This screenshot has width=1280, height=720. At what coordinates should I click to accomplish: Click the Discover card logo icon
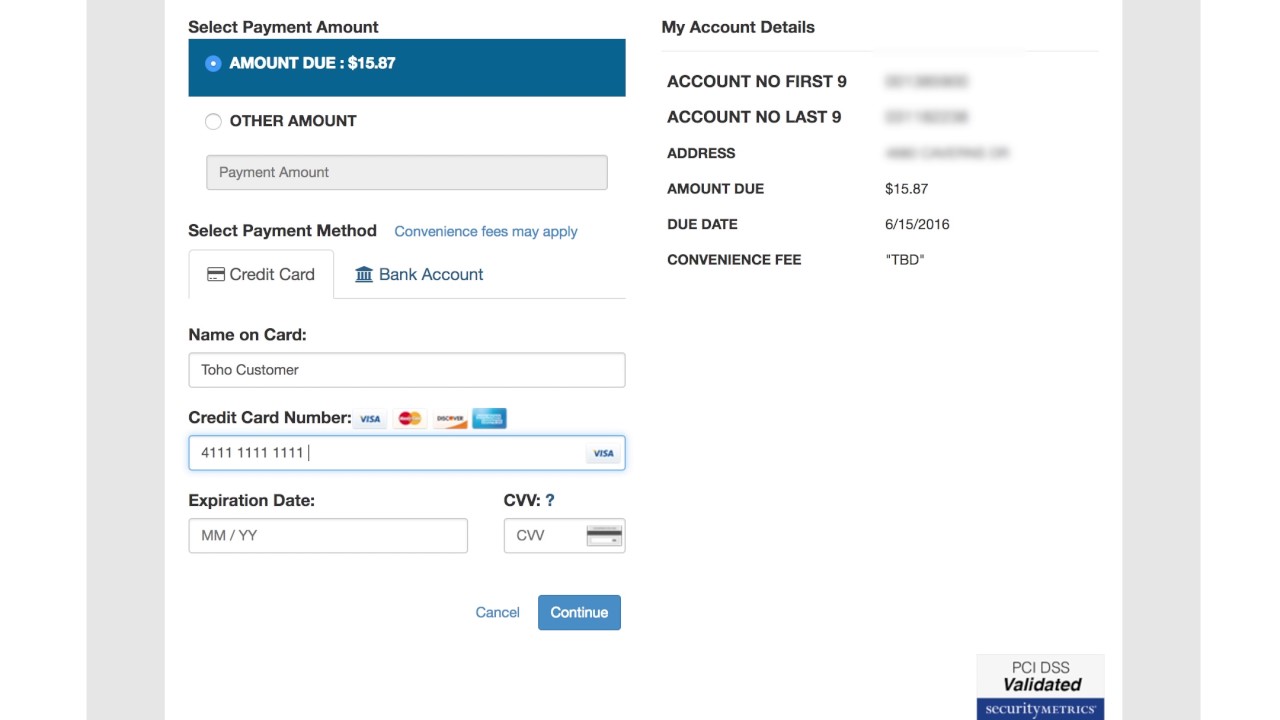pos(450,419)
